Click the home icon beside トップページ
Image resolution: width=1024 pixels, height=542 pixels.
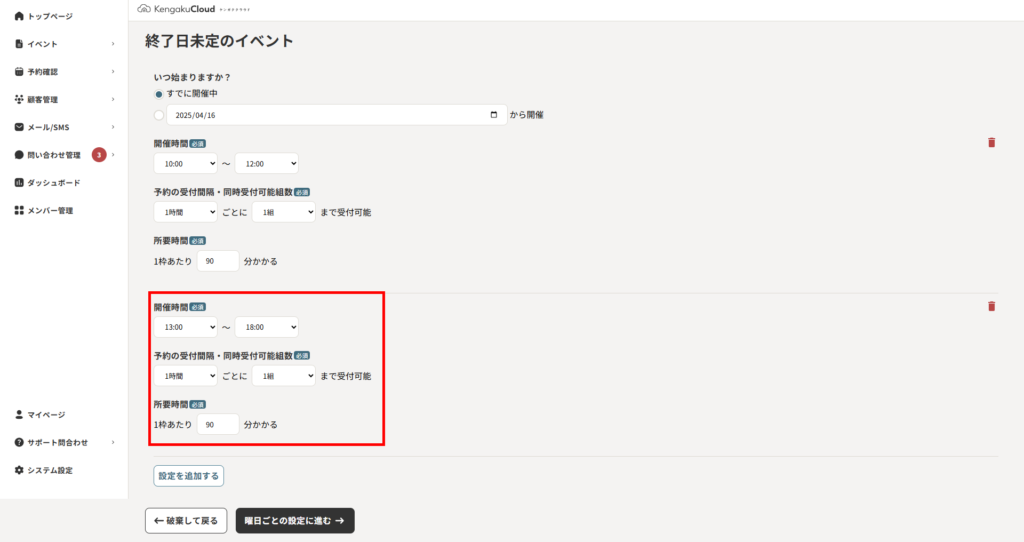[x=19, y=16]
